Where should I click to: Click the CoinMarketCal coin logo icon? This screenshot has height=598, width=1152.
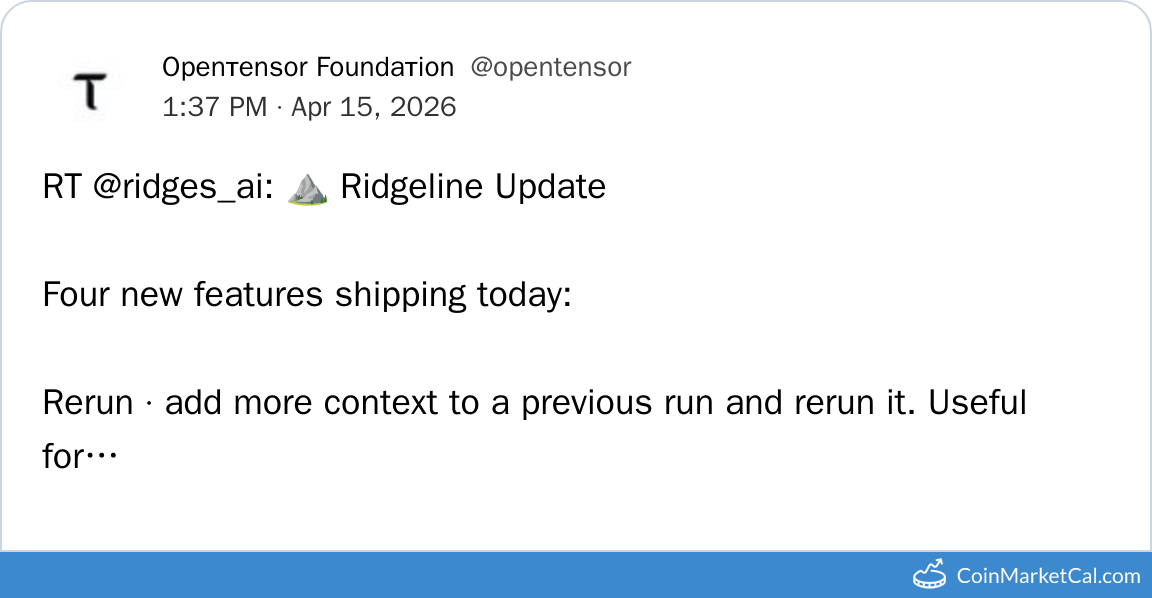tap(930, 574)
